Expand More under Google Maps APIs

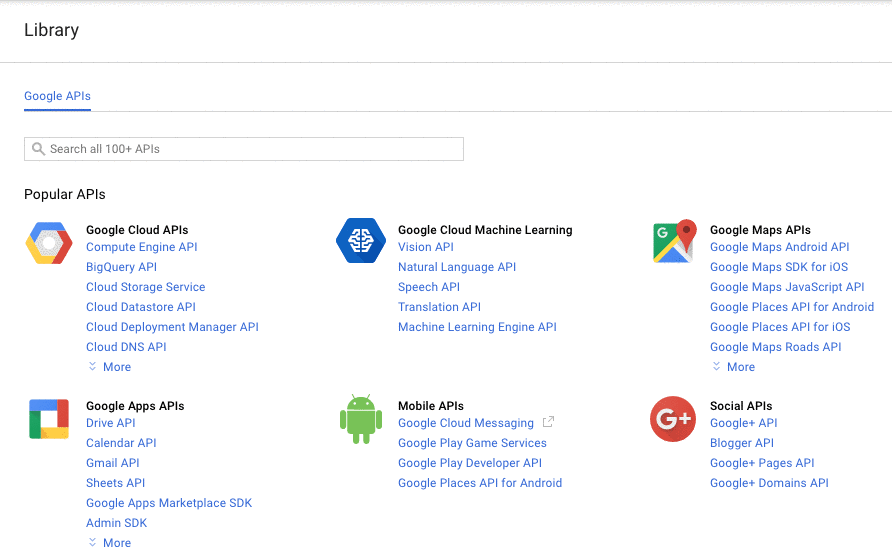pos(734,367)
